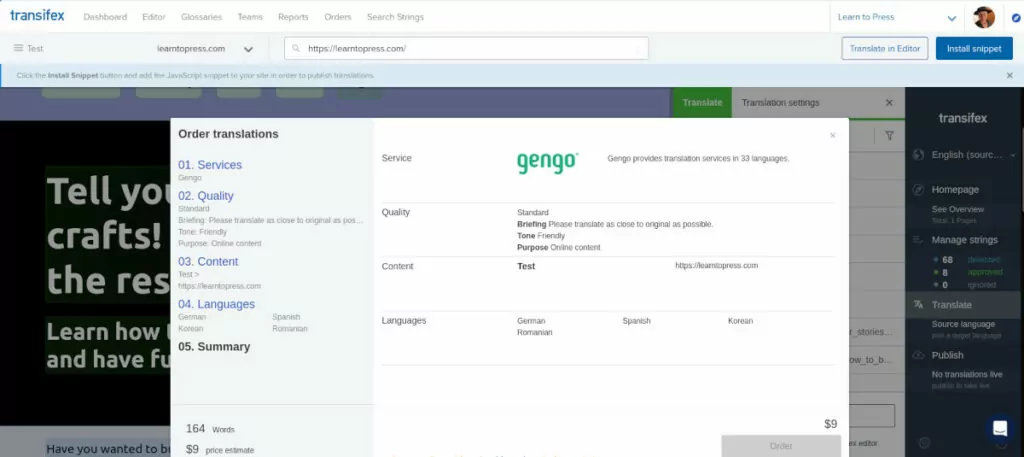Click the Install snippet button
Viewport: 1024px width, 457px height.
[974, 48]
